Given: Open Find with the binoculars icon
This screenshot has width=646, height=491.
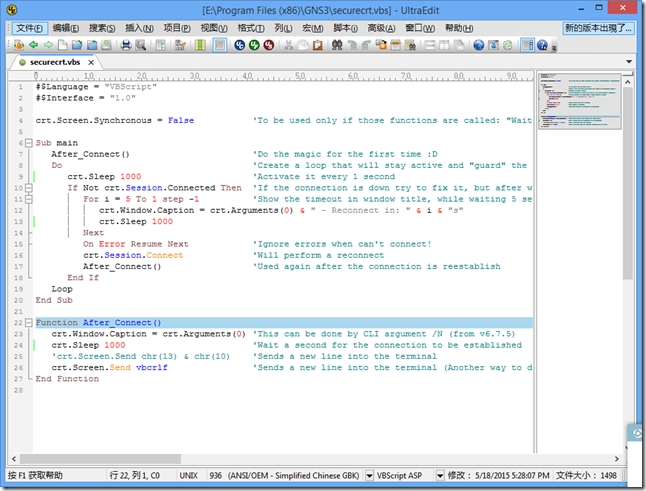Looking at the screenshot, I should 337,45.
